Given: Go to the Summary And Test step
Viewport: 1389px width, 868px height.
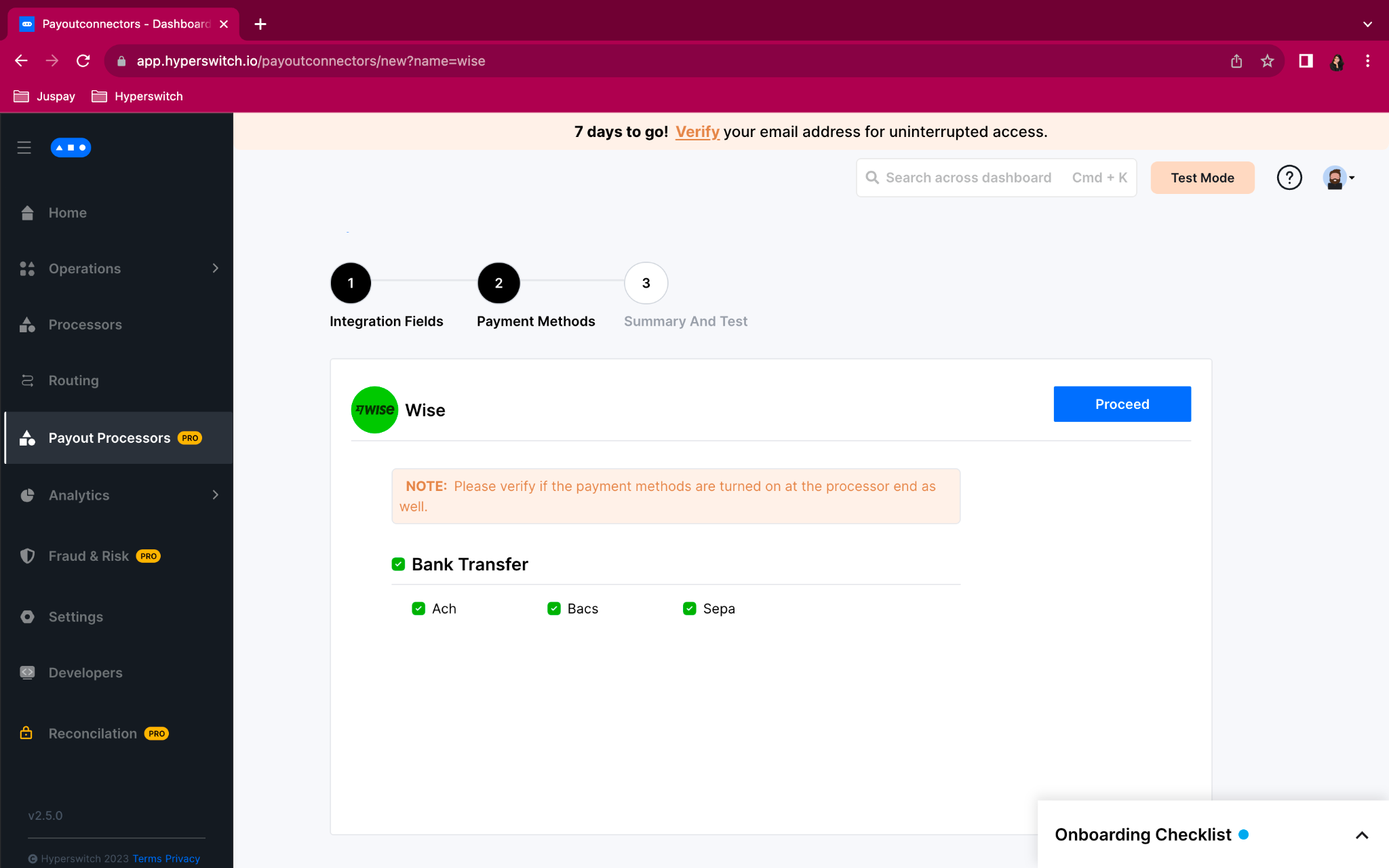Looking at the screenshot, I should click(x=645, y=283).
